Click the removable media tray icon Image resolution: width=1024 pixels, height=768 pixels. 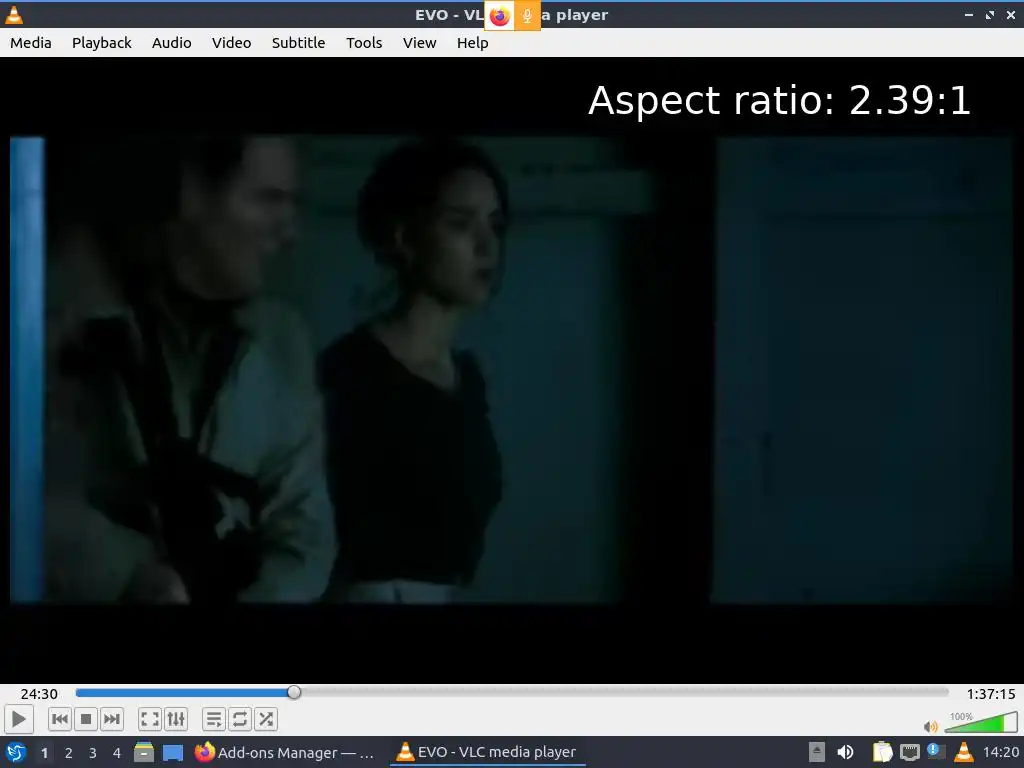pos(816,752)
